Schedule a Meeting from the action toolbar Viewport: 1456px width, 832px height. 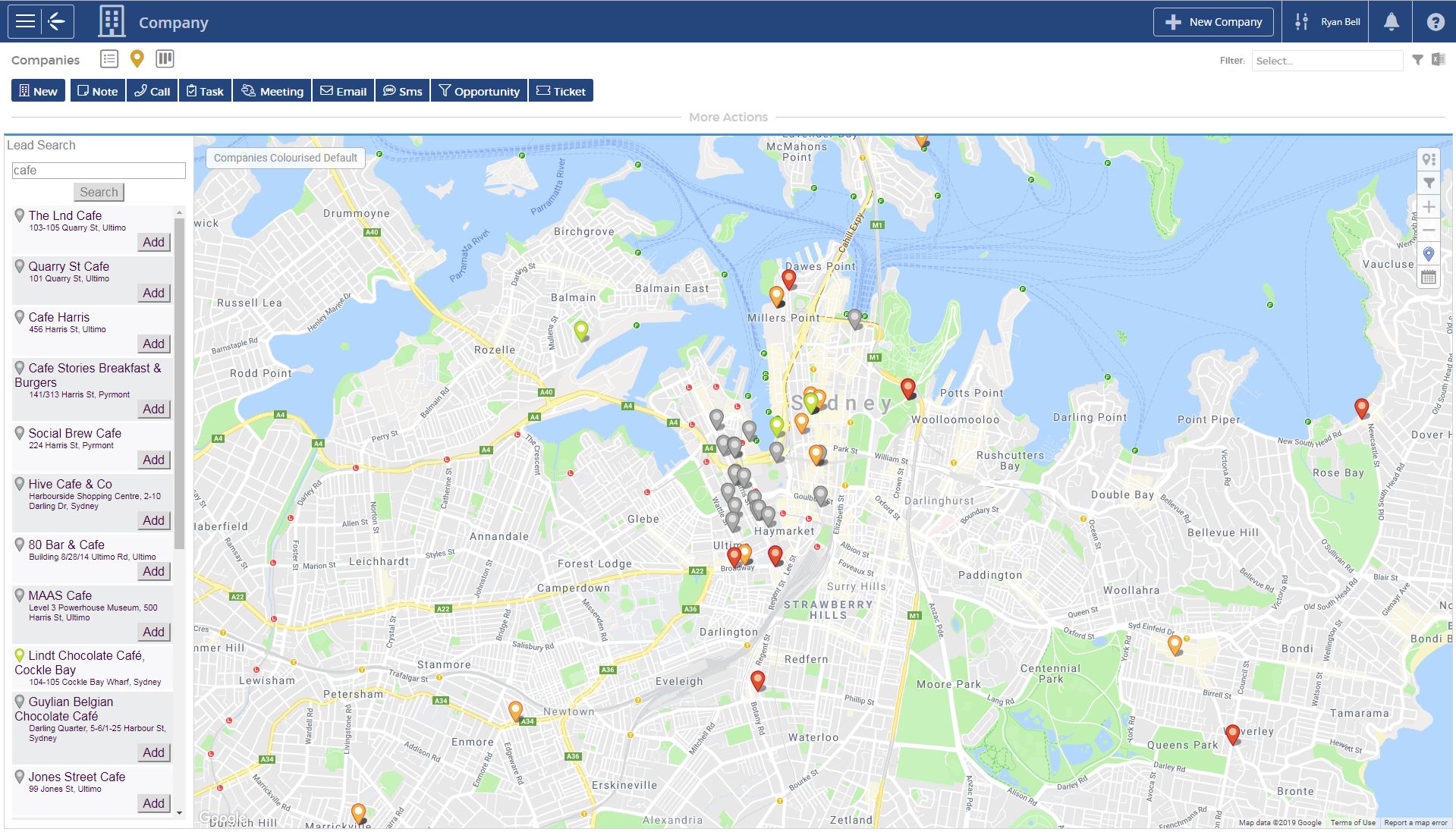(x=272, y=91)
